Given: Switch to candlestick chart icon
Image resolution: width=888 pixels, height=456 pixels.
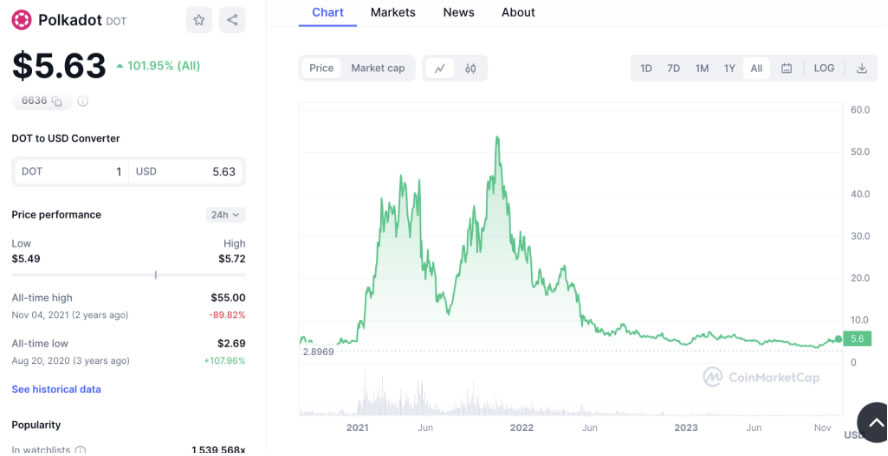Looking at the screenshot, I should point(470,69).
